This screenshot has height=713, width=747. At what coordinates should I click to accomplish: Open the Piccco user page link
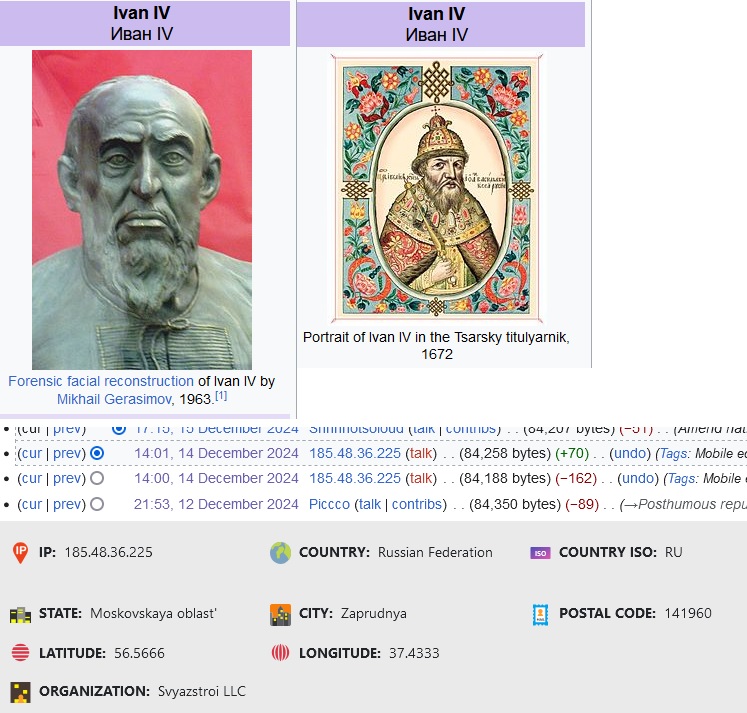click(329, 504)
